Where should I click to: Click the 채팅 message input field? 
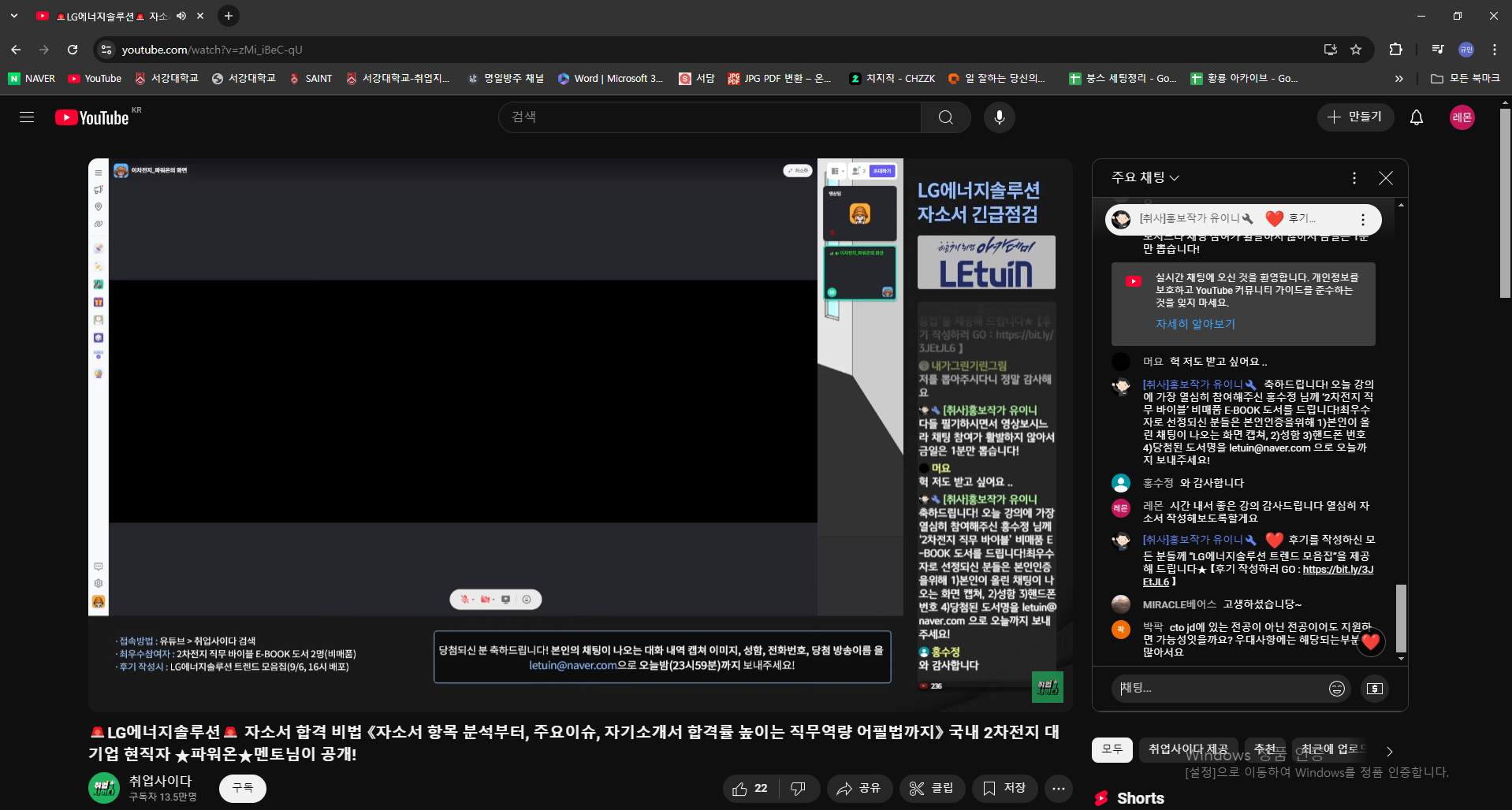[1218, 689]
